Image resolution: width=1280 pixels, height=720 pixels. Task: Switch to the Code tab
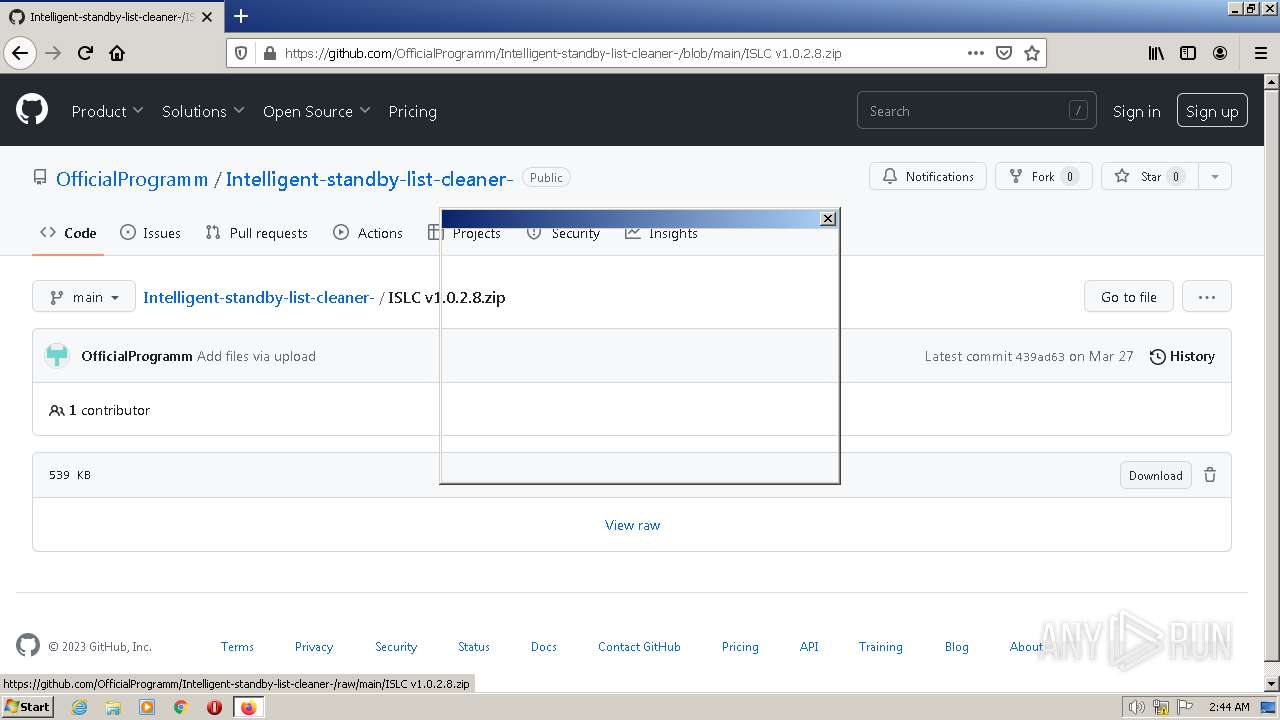[68, 233]
